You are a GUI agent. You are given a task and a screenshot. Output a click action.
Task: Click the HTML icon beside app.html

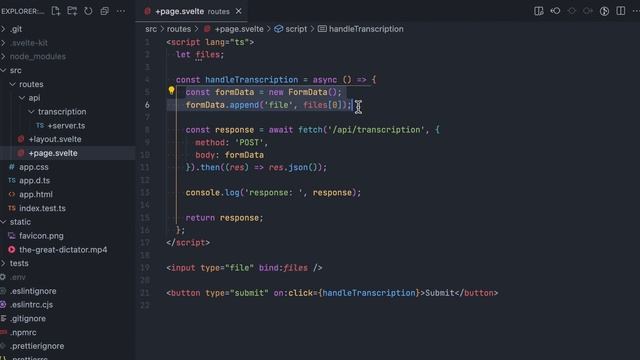click(x=12, y=194)
